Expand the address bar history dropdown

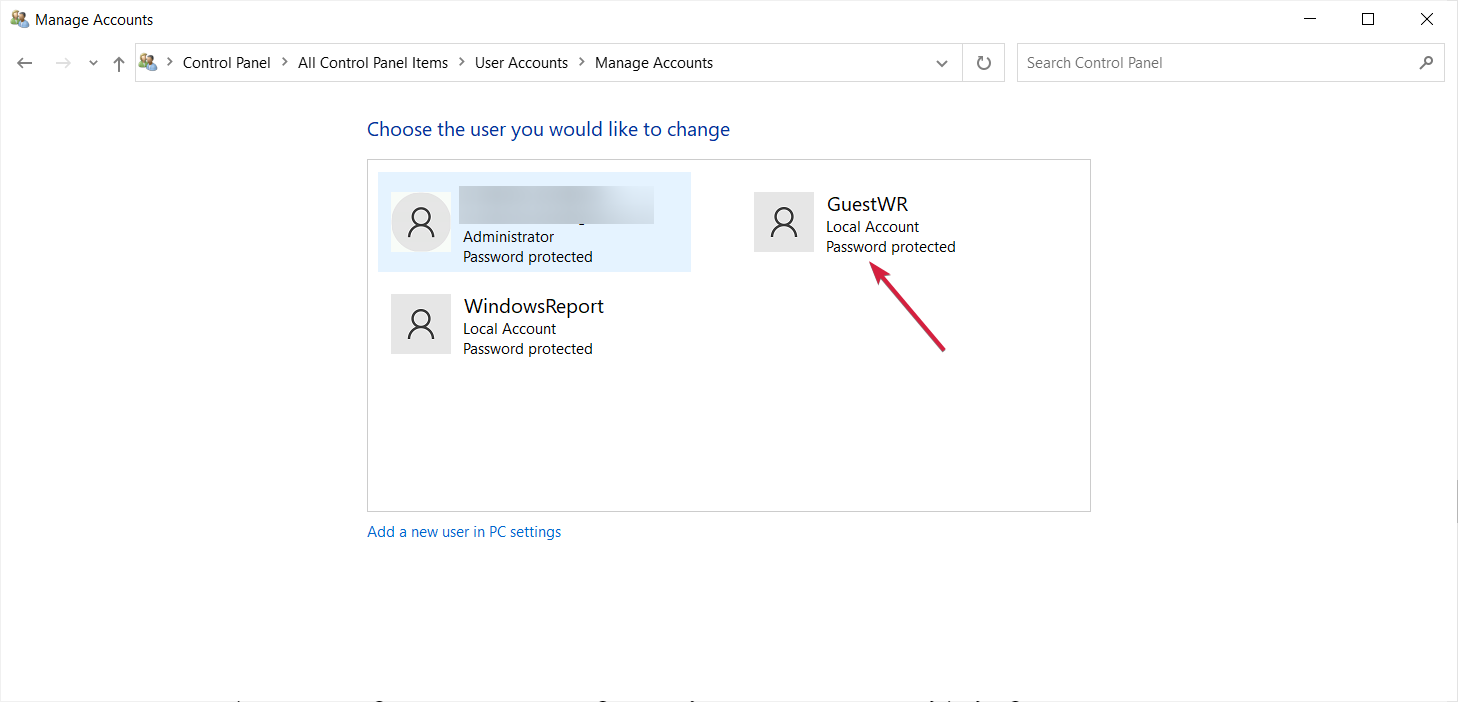coord(942,63)
